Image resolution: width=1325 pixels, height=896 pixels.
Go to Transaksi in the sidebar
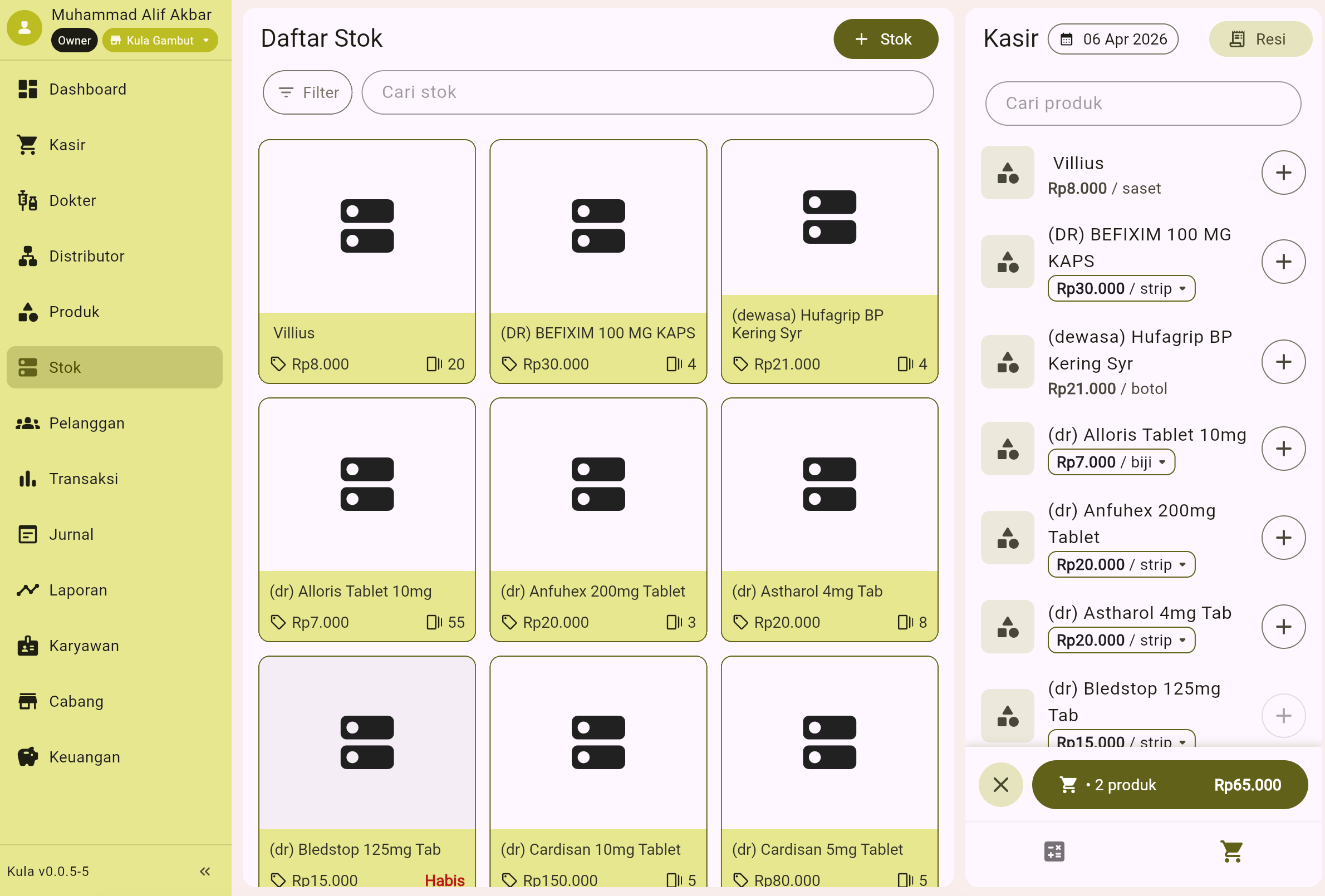(x=84, y=479)
